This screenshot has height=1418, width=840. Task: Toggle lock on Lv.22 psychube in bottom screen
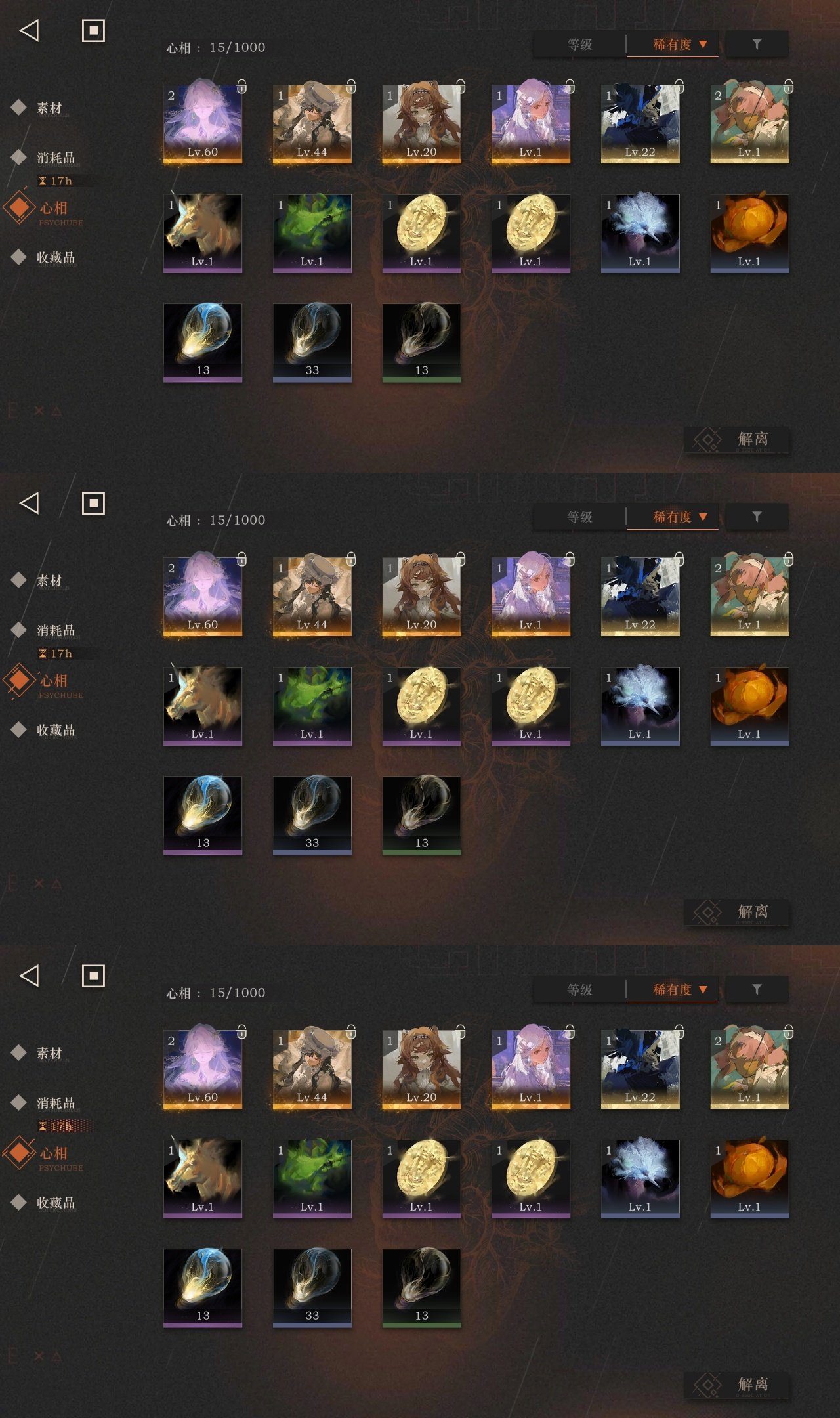[679, 1031]
